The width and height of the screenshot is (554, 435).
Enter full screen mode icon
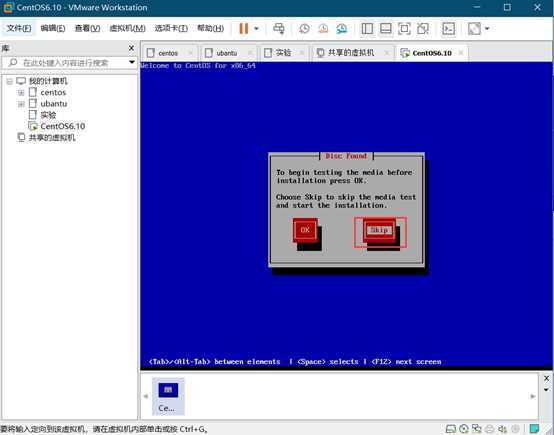404,28
